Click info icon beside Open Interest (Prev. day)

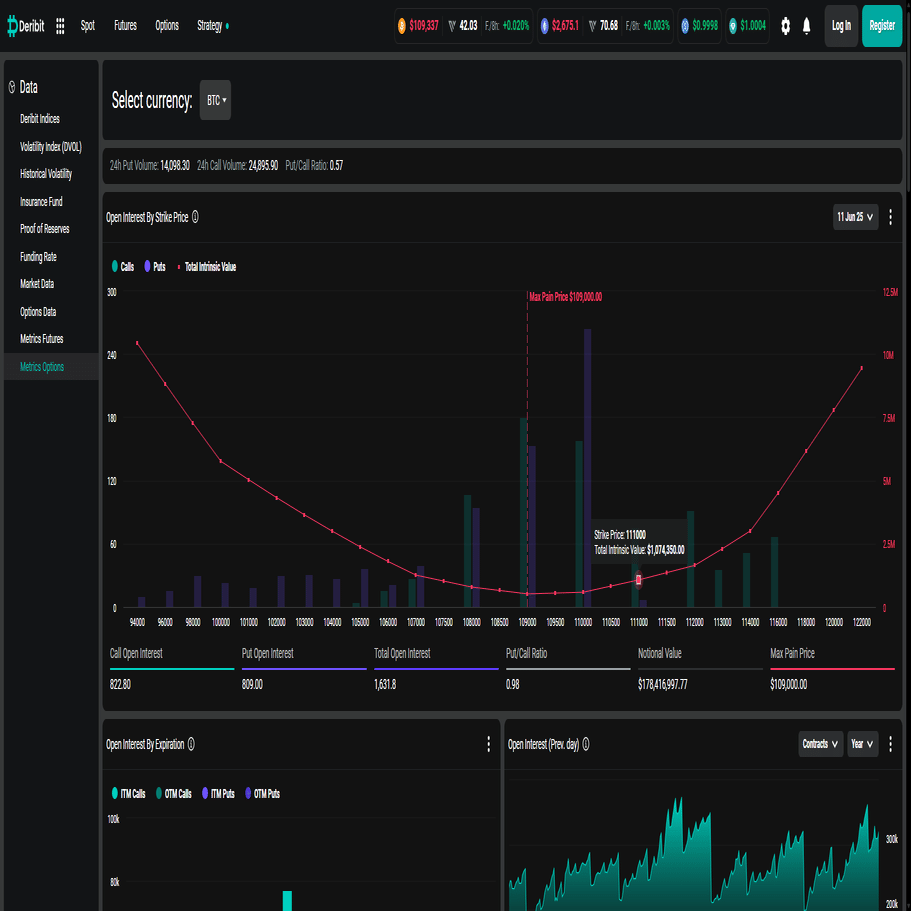[x=586, y=744]
